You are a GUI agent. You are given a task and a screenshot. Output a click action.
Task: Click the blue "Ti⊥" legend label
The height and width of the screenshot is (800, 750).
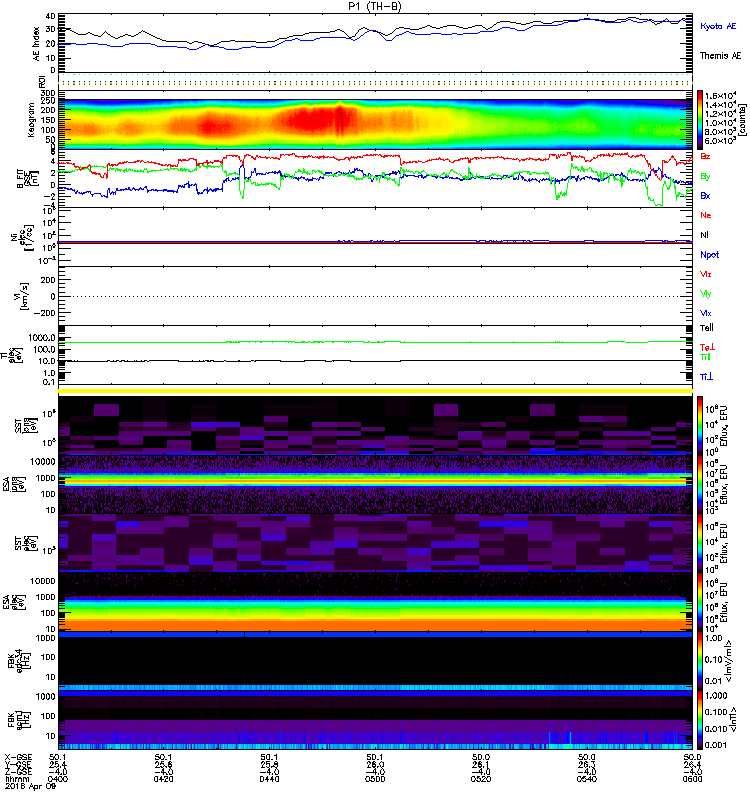tap(706, 377)
